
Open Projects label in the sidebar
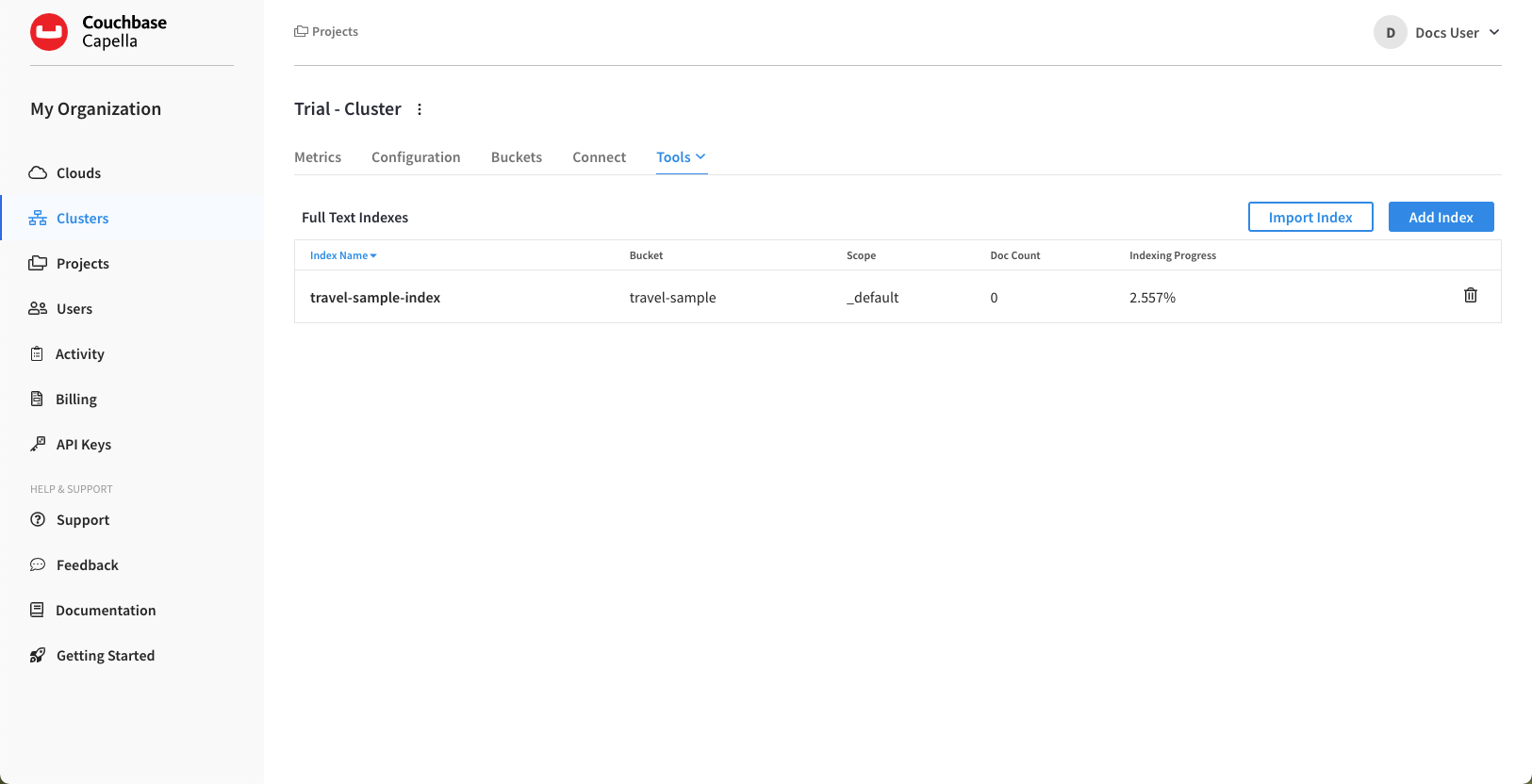pos(83,263)
